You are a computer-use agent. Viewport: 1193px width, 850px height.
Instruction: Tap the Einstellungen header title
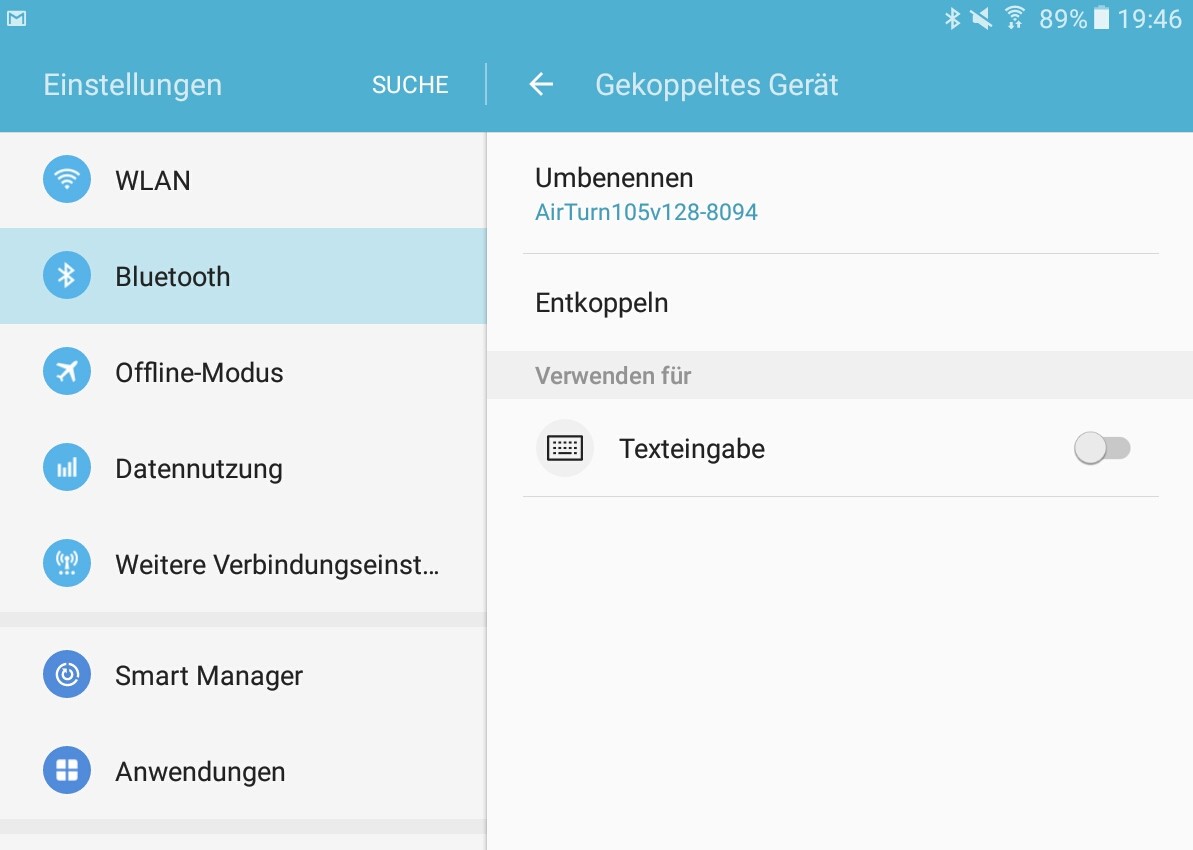(132, 84)
